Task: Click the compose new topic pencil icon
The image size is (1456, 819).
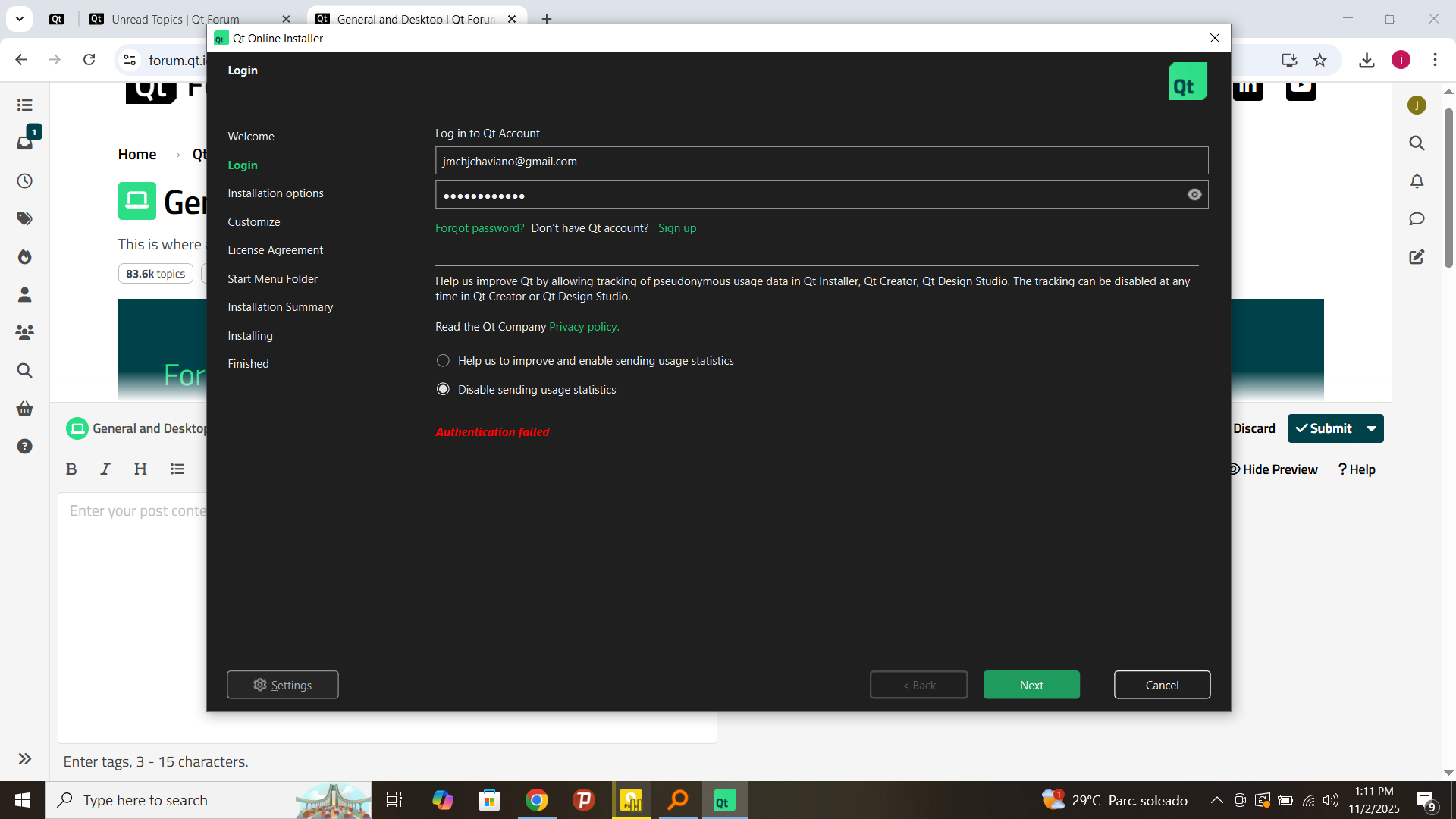Action: [1417, 257]
